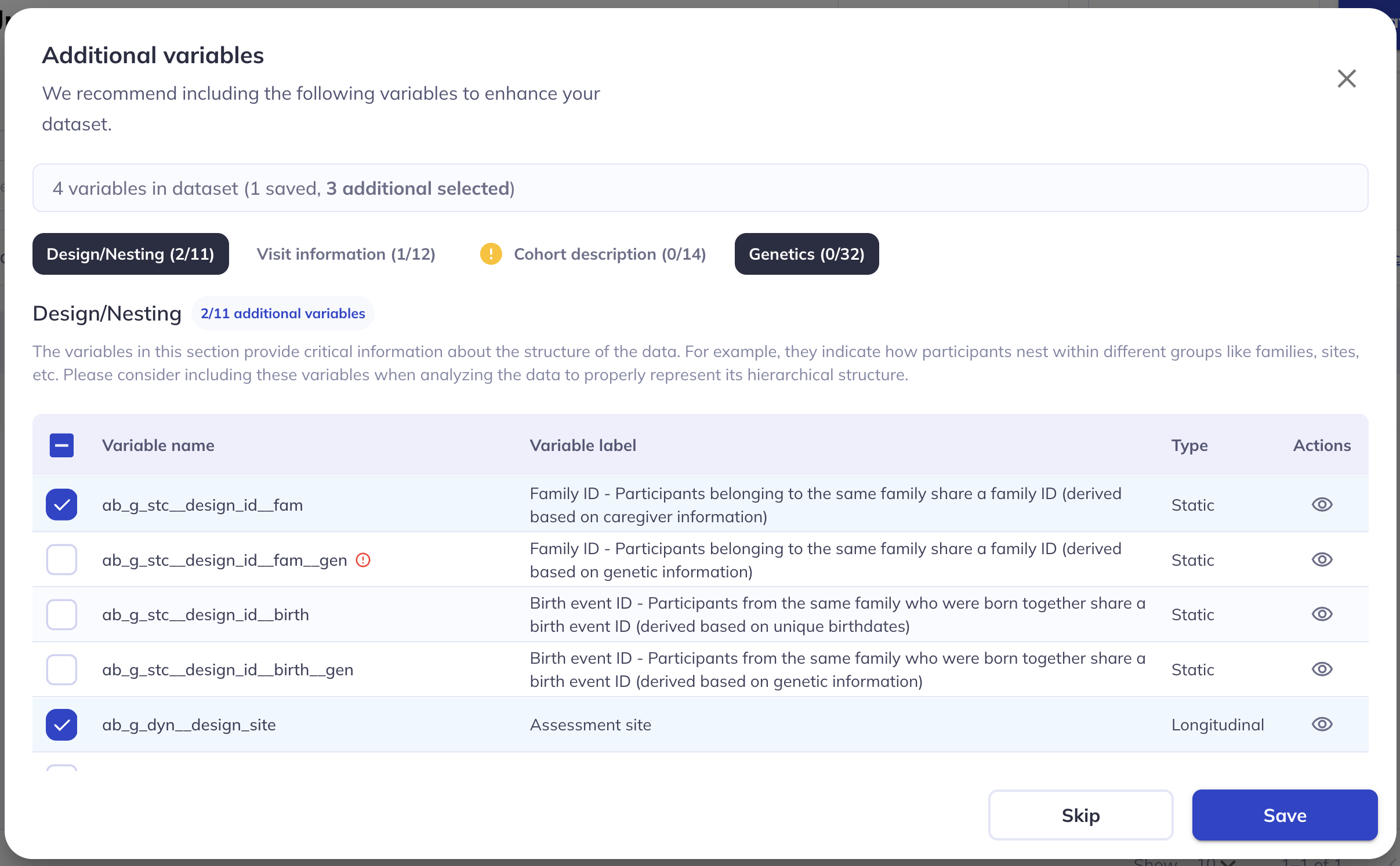Preview ab_g_stc__design_id__birth__gen with eye icon
The width and height of the screenshot is (1400, 866).
pos(1322,669)
